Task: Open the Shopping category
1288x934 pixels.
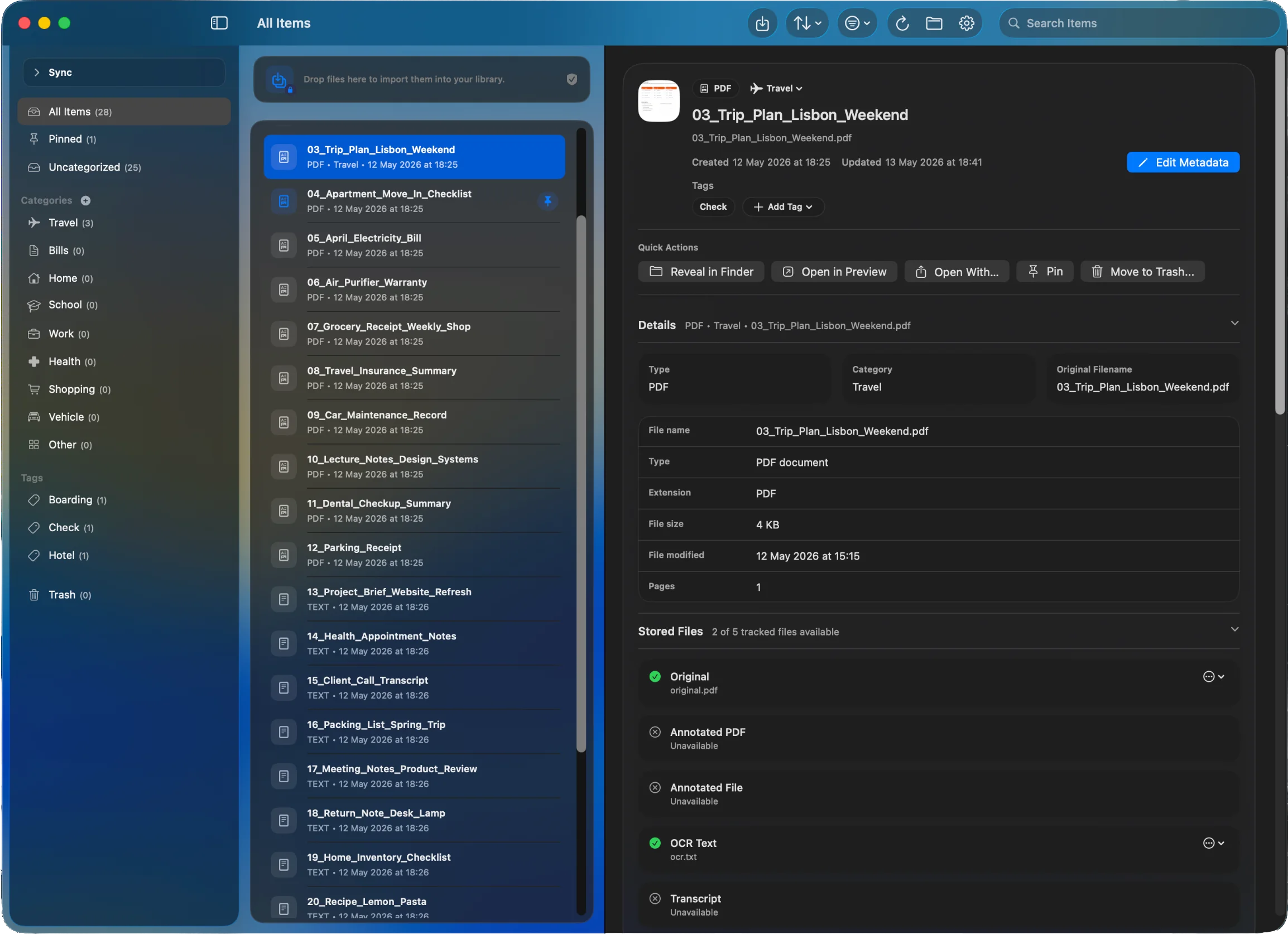Action: pyautogui.click(x=124, y=389)
